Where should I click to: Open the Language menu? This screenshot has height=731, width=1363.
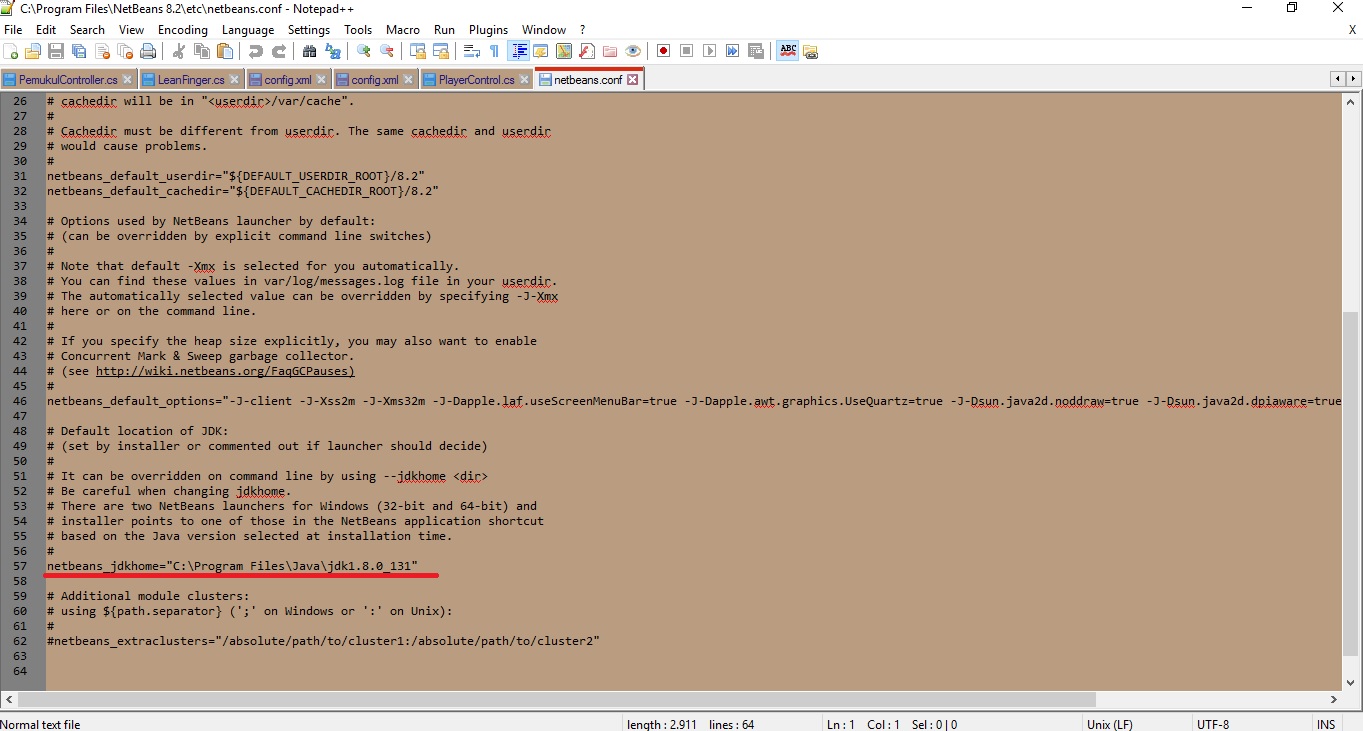tap(247, 29)
